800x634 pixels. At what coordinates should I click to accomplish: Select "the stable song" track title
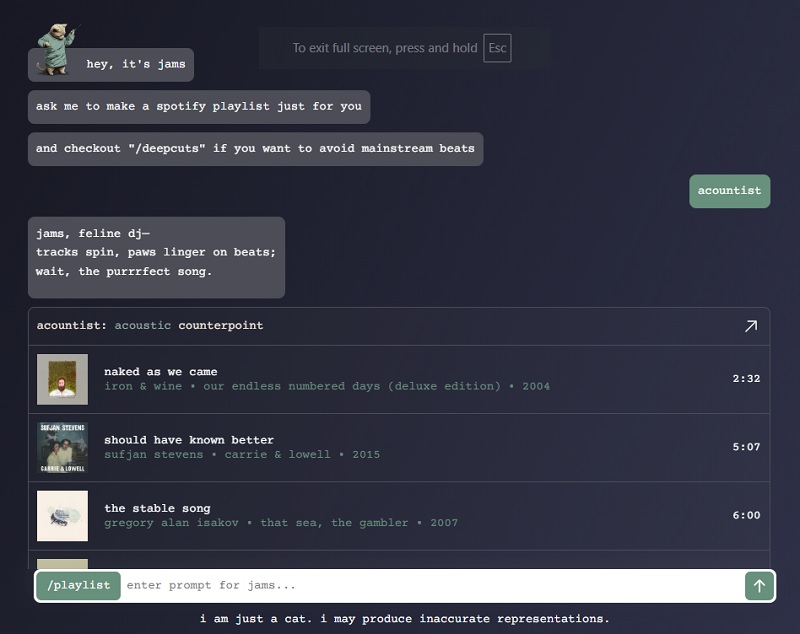coord(157,508)
